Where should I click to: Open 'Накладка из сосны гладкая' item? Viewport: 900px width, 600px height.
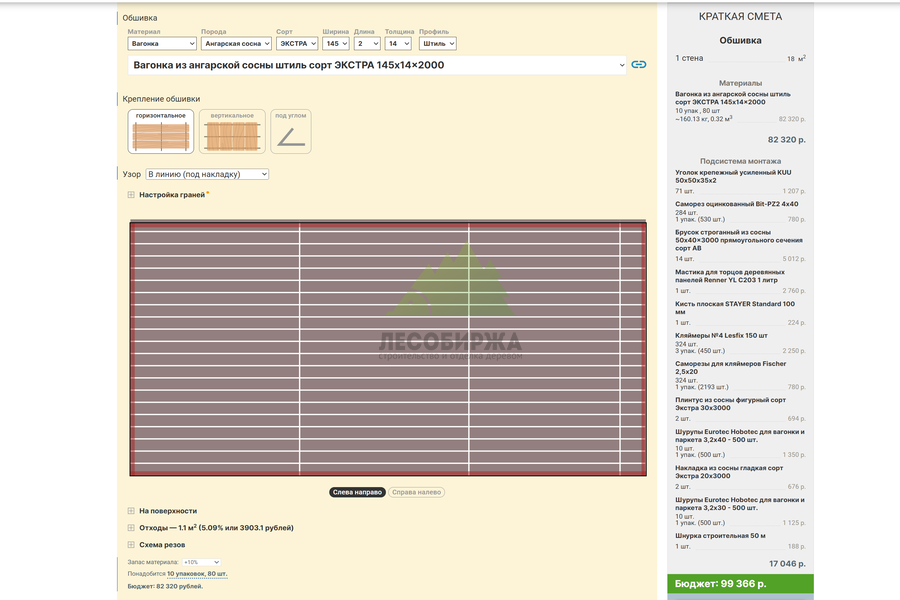pyautogui.click(x=729, y=472)
